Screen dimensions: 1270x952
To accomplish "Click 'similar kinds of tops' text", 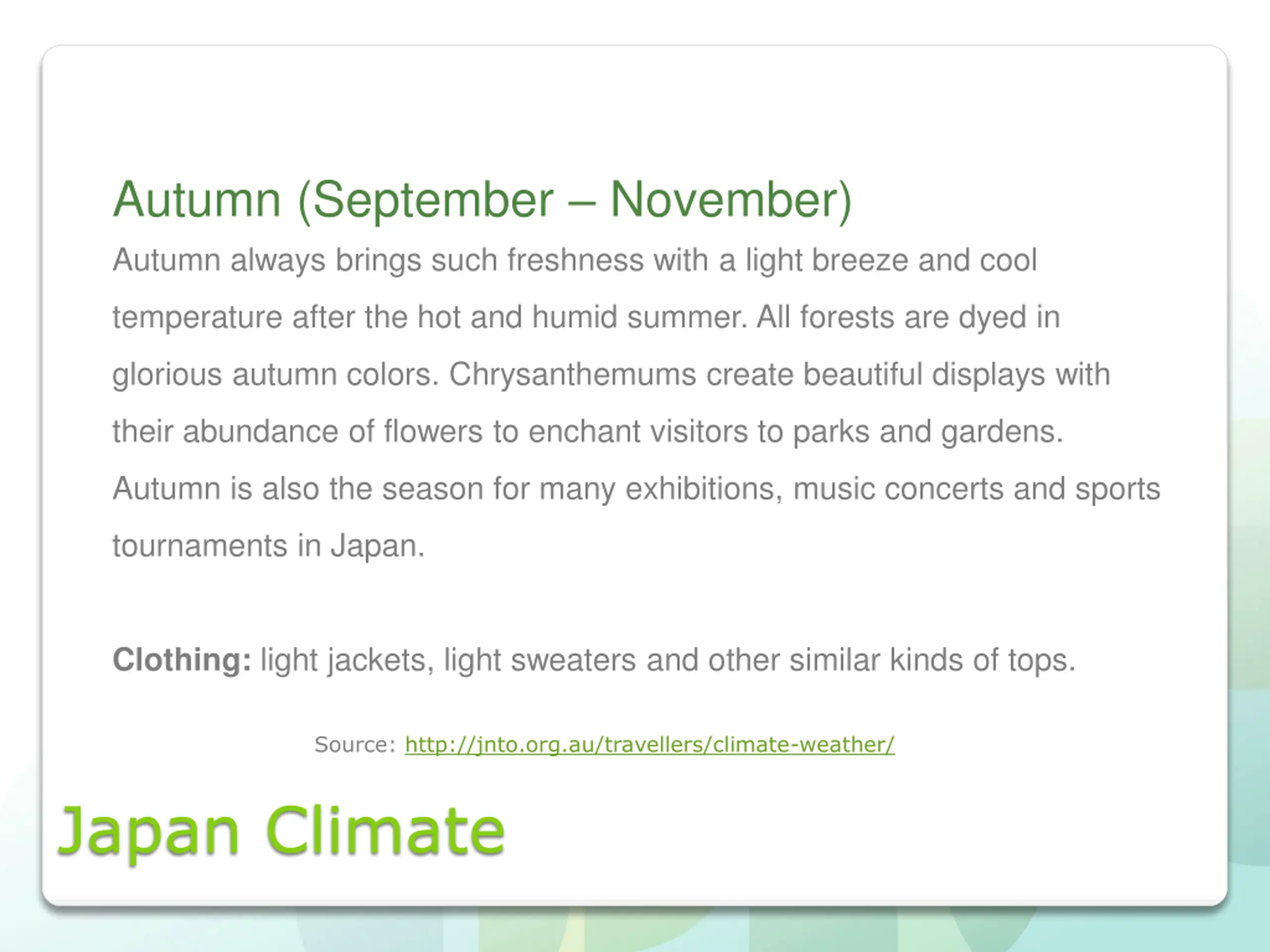I will [x=931, y=660].
